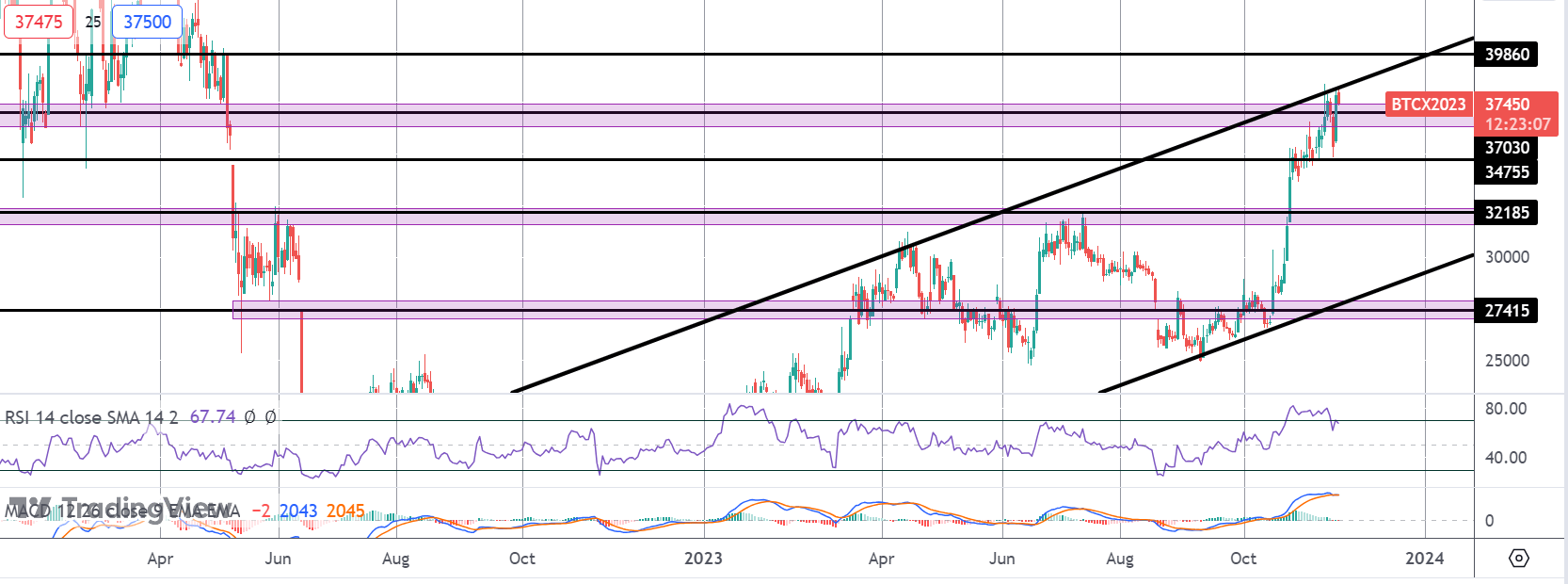Select the 39860 price level label
This screenshot has height=584, width=1568.
click(1507, 54)
